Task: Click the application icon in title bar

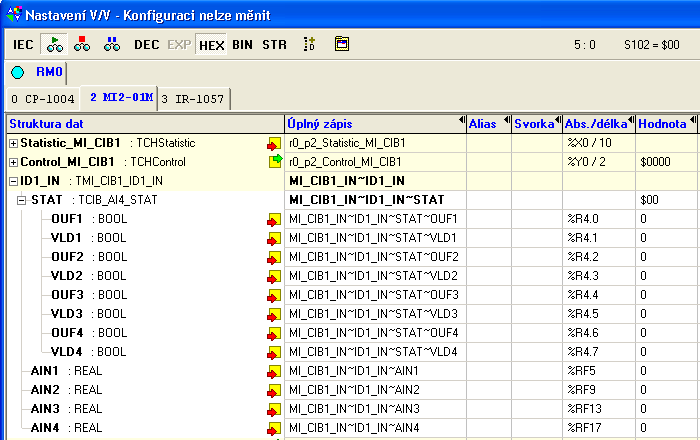Action: (14, 15)
